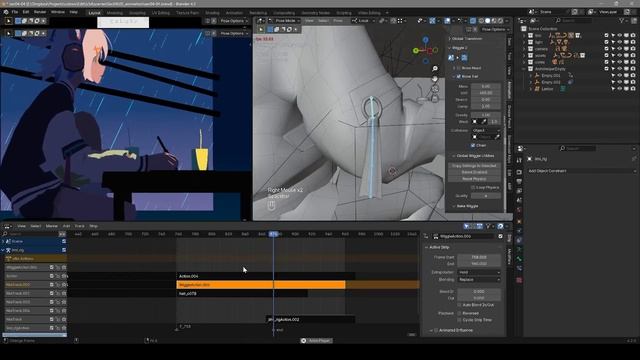640x360 pixels.
Task: Click the viewport overlays icon
Action: coord(448,21)
